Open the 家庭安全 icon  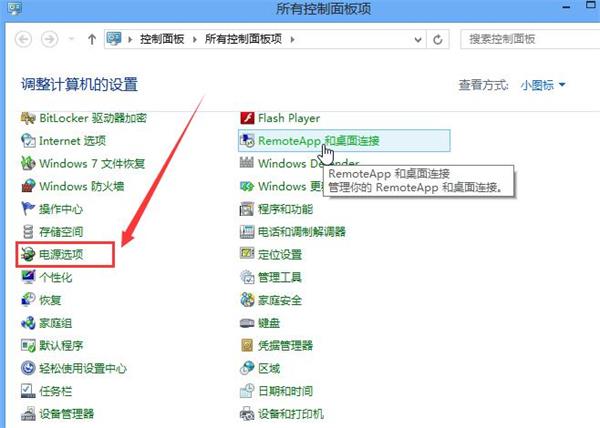(247, 300)
